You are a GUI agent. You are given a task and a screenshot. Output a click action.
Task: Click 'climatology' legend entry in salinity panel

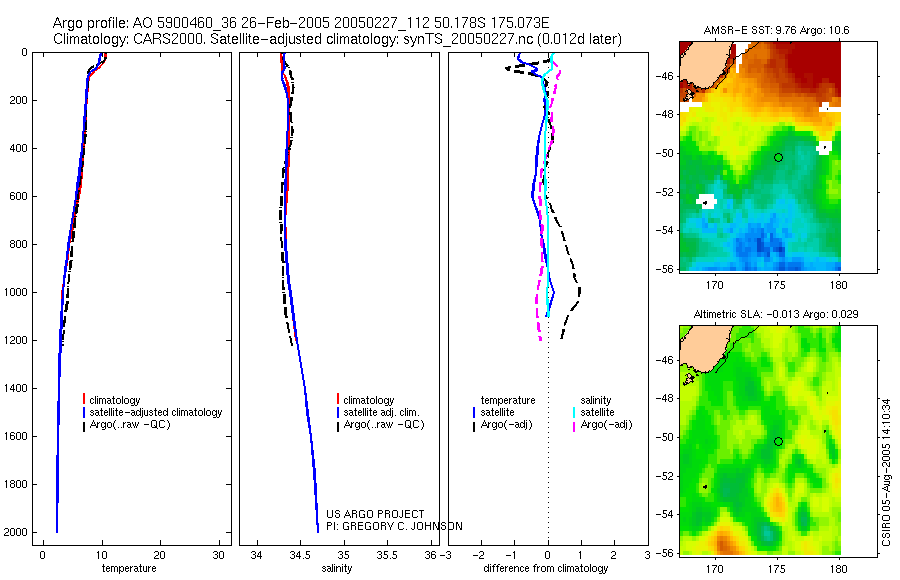click(369, 400)
